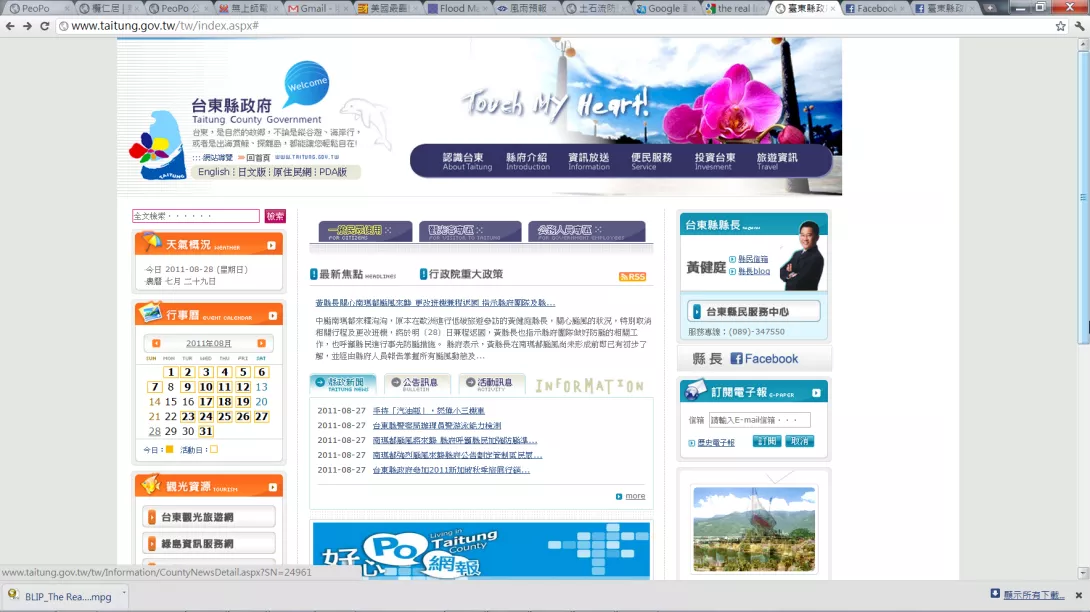
Task: Click the 訂閱 subscribe button
Action: click(767, 442)
